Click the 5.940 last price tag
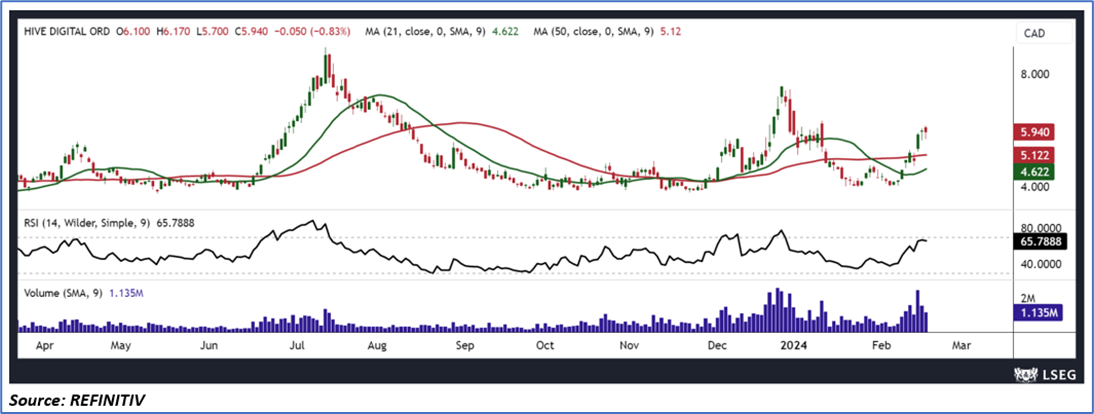The height and width of the screenshot is (414, 1094). tap(1034, 133)
